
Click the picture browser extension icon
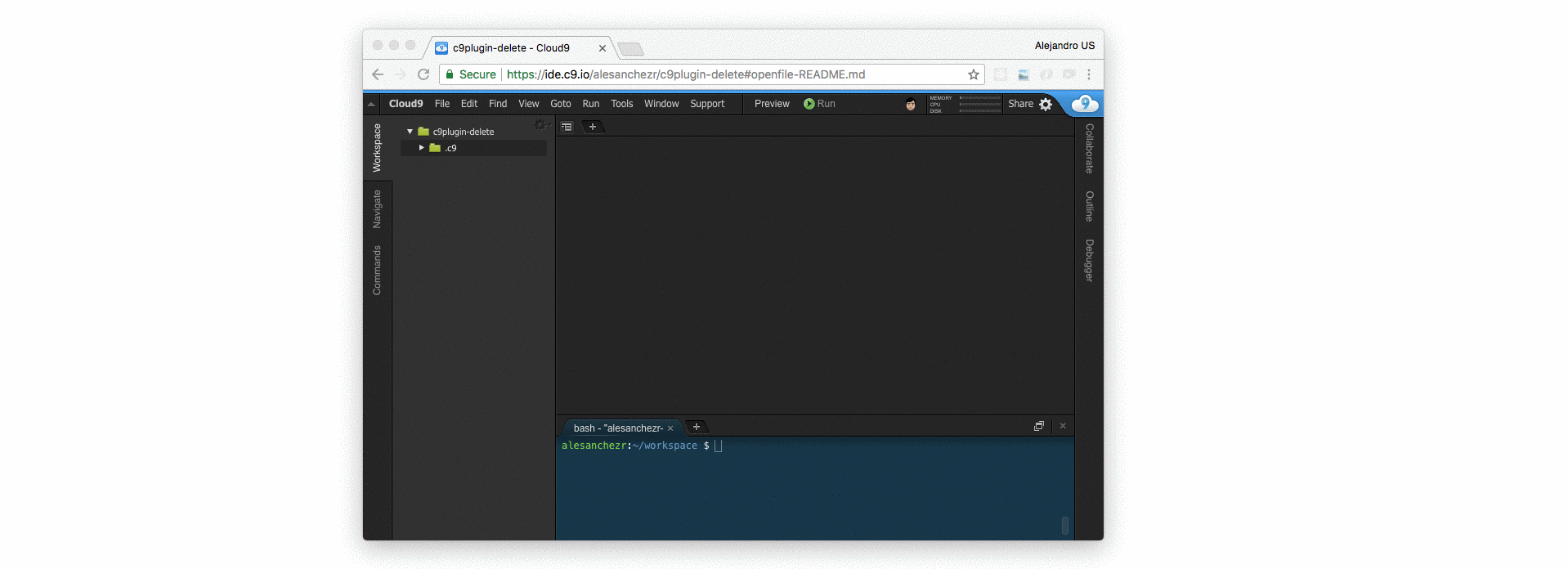[1024, 74]
